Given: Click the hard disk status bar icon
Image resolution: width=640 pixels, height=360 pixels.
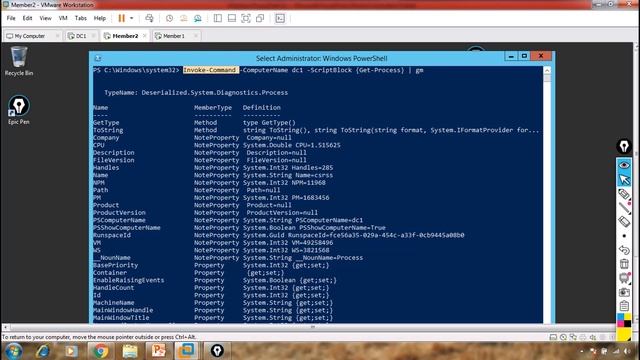Looking at the screenshot, I should [553, 337].
